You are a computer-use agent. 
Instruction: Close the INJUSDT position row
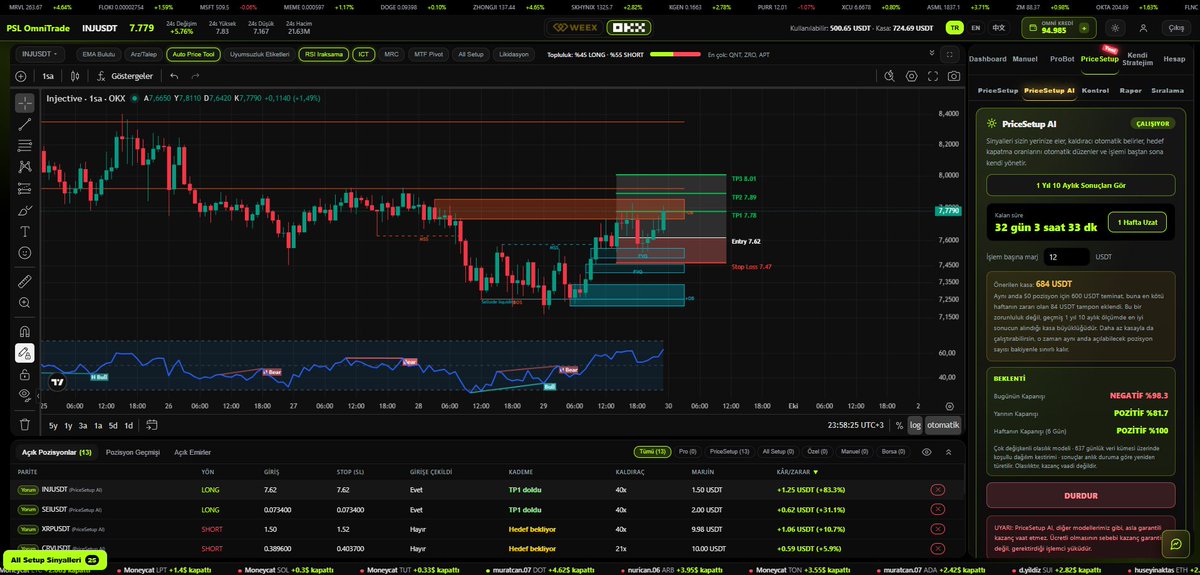click(937, 489)
